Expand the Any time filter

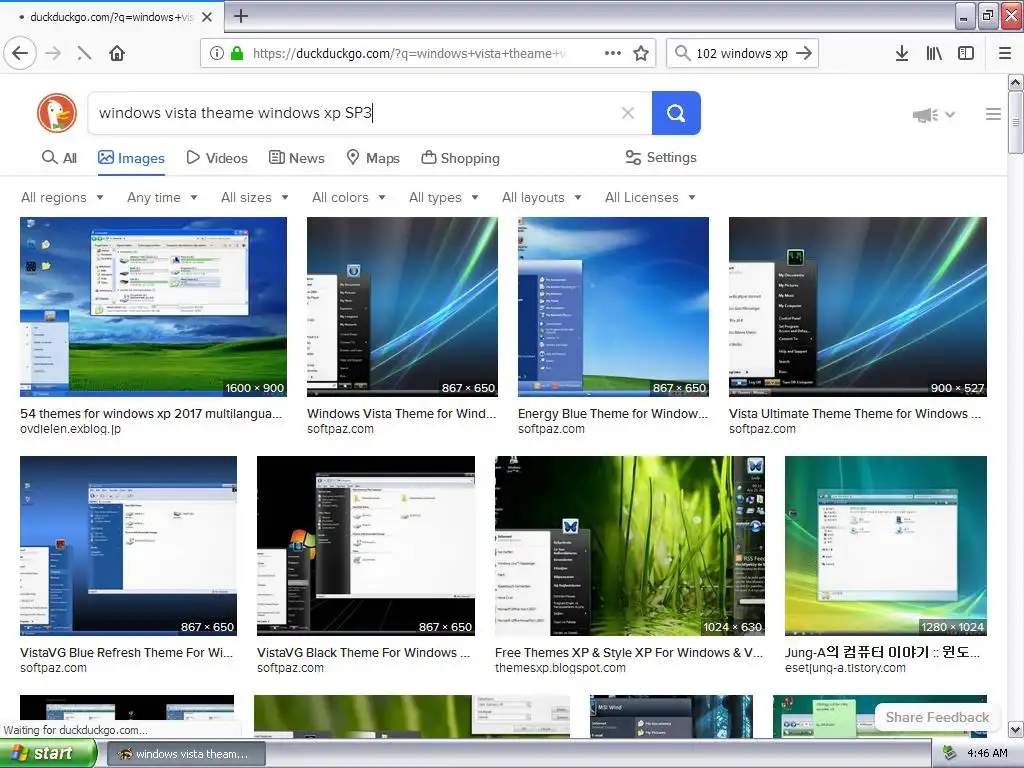162,197
